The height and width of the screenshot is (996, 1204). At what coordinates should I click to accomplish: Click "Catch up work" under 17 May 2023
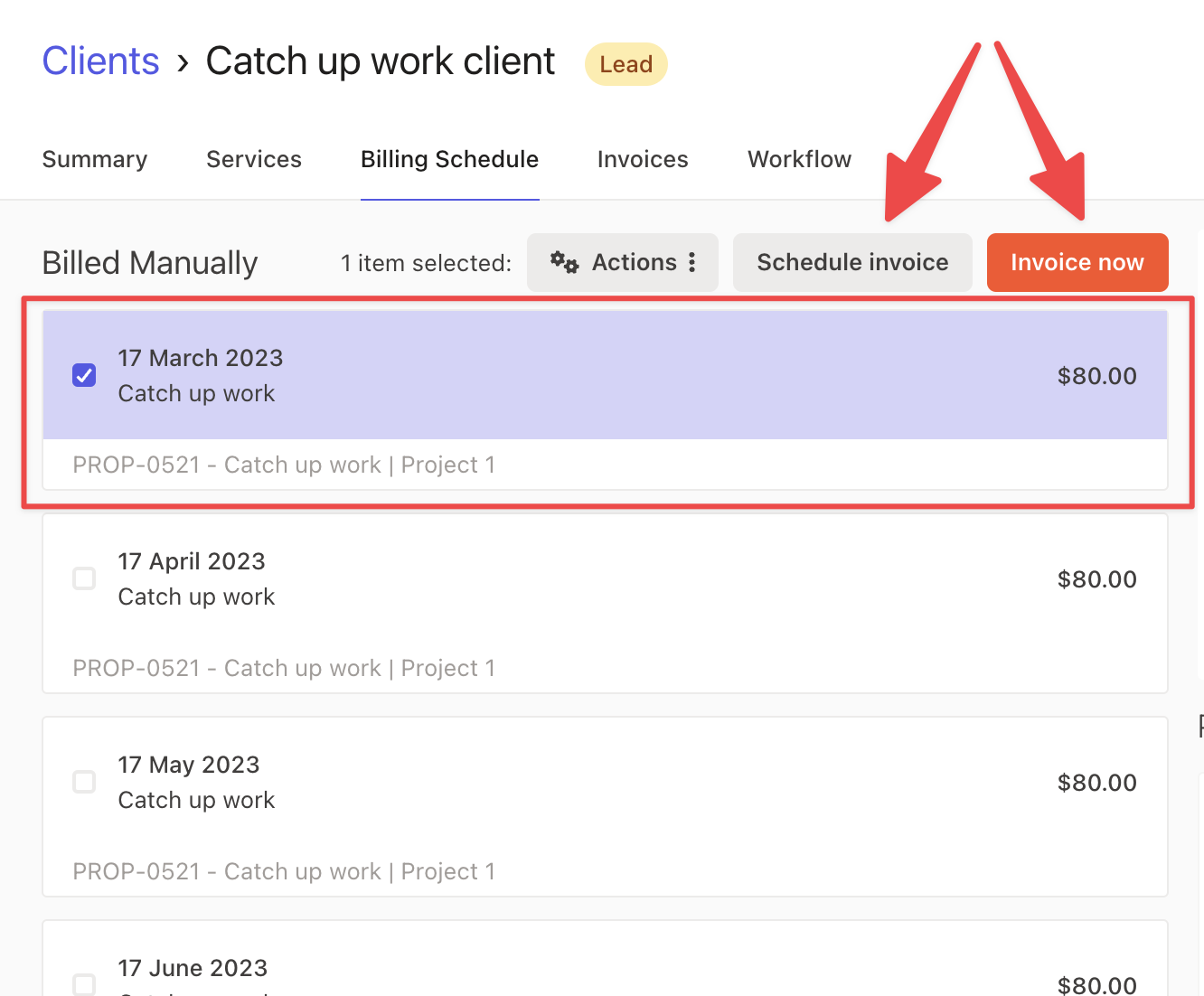[x=196, y=800]
